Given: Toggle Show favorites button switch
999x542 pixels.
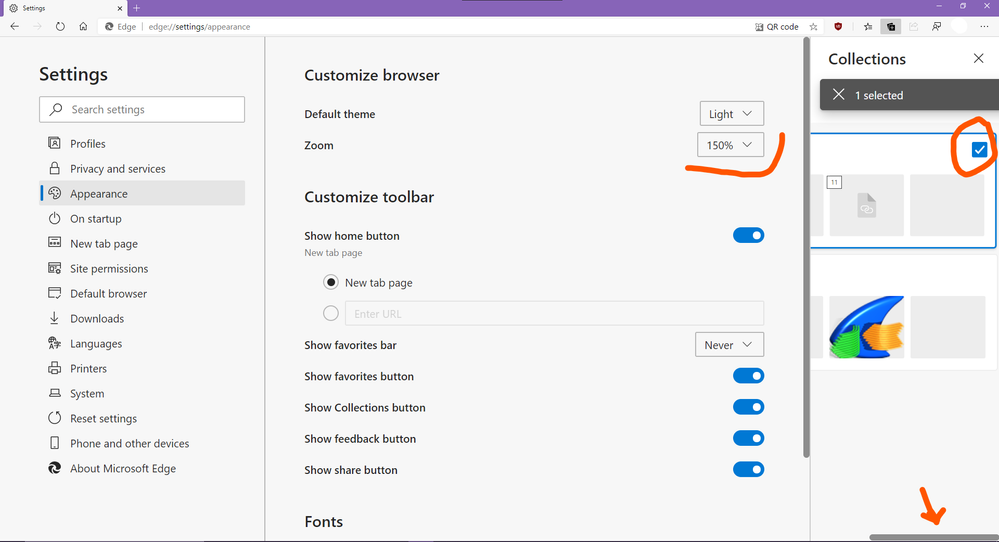Looking at the screenshot, I should point(749,376).
